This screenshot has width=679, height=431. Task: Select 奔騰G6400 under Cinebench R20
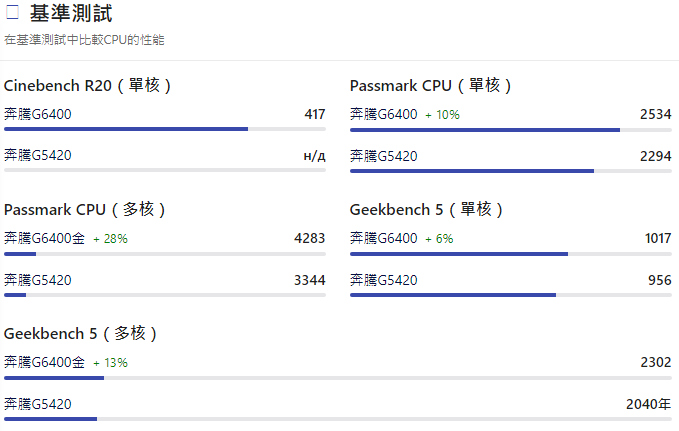click(x=38, y=114)
